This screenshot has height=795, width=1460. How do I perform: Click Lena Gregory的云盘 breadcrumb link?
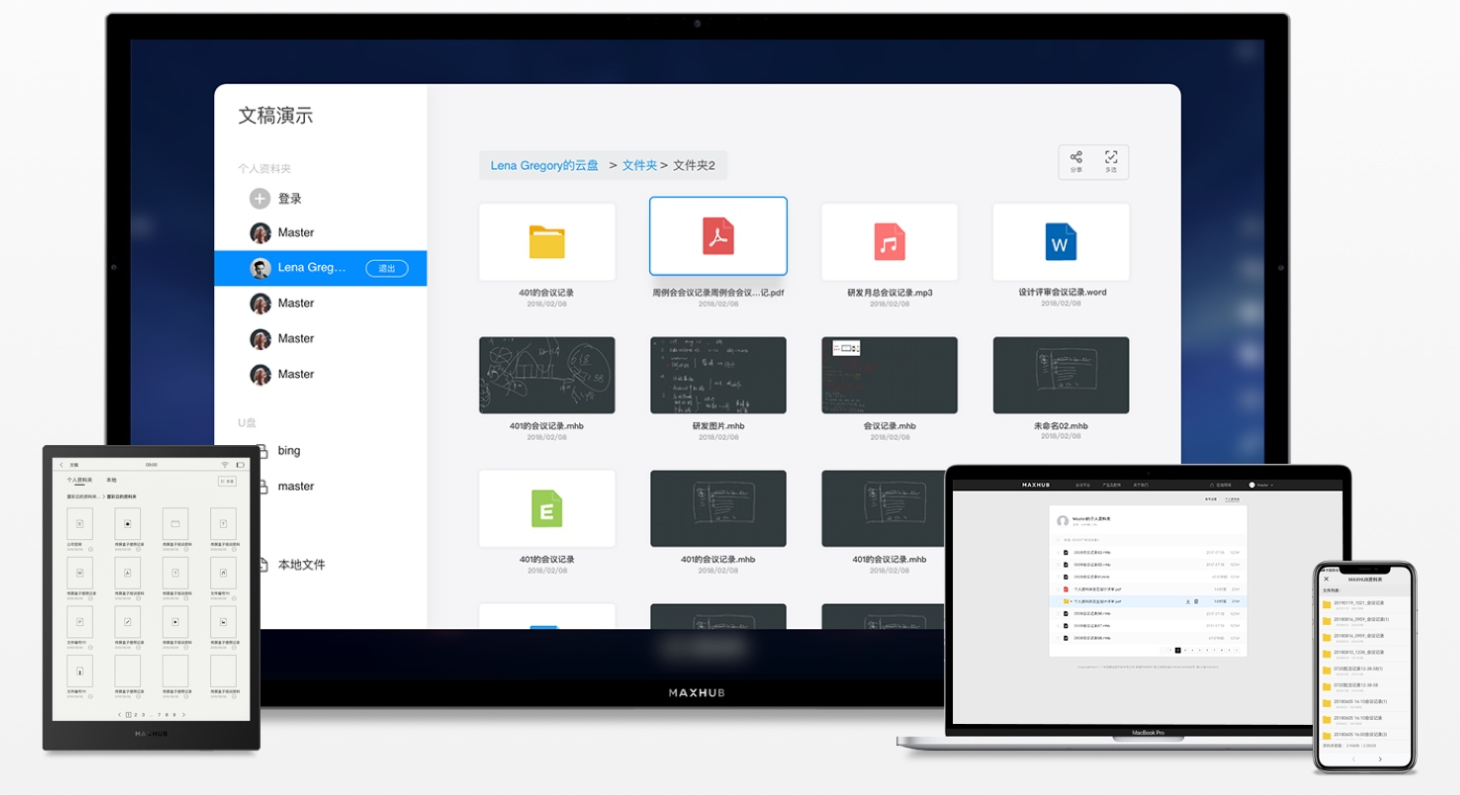point(544,166)
